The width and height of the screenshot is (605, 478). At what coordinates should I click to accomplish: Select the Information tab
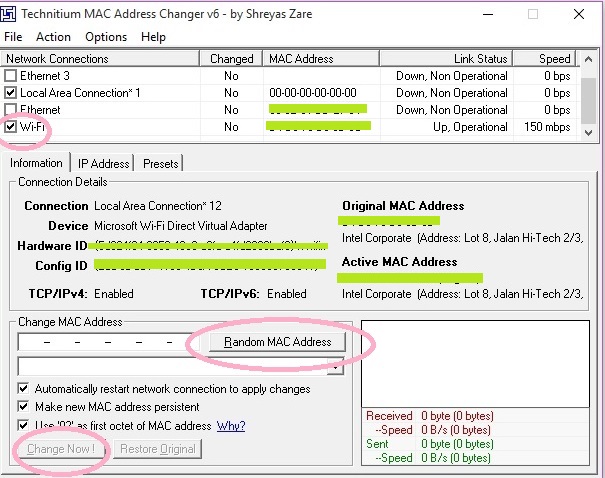(x=36, y=163)
